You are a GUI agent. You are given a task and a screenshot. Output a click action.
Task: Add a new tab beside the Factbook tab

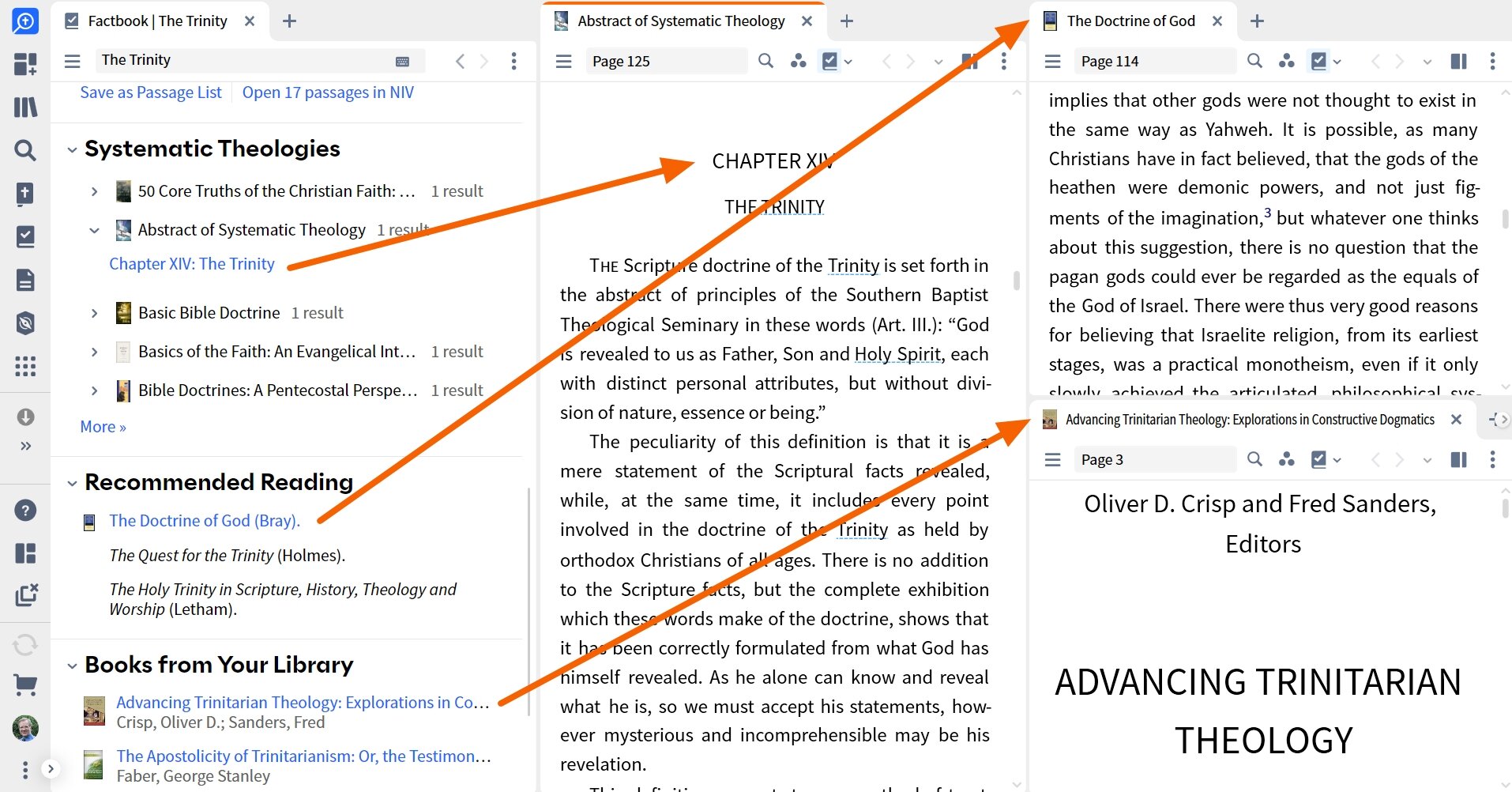(x=289, y=21)
